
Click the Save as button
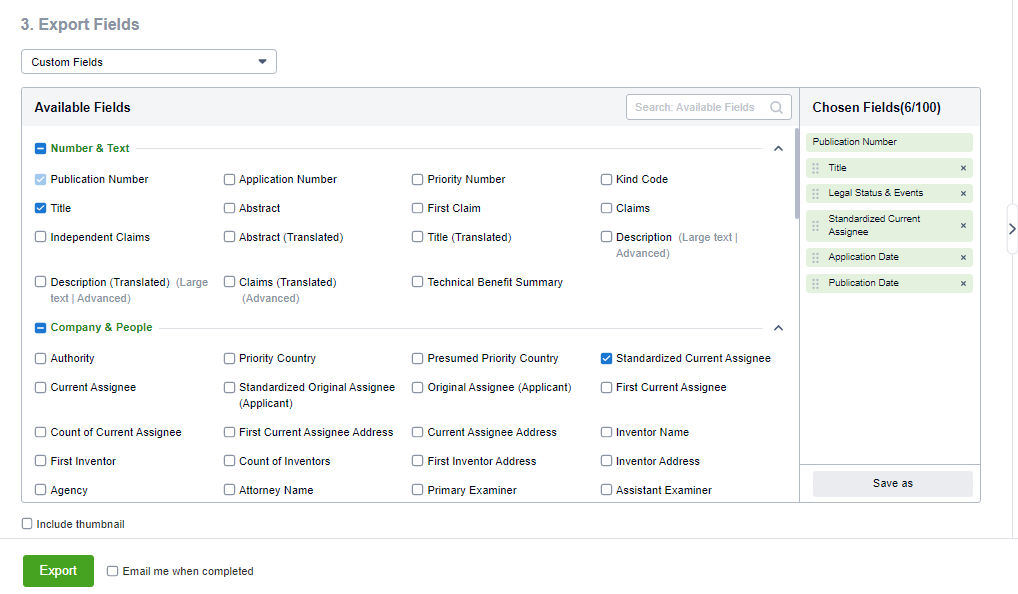point(892,483)
